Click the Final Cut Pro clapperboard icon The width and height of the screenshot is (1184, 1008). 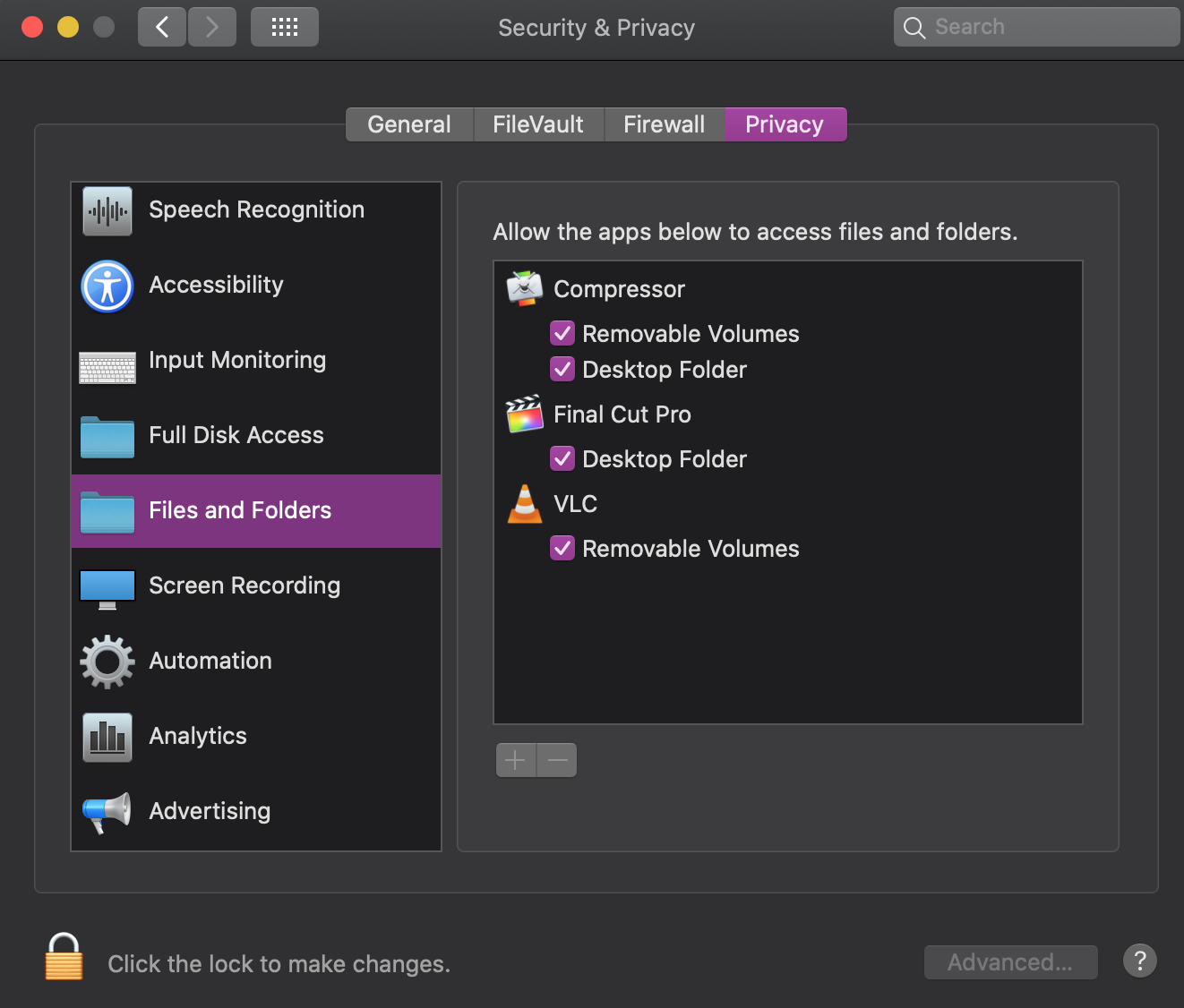click(525, 414)
